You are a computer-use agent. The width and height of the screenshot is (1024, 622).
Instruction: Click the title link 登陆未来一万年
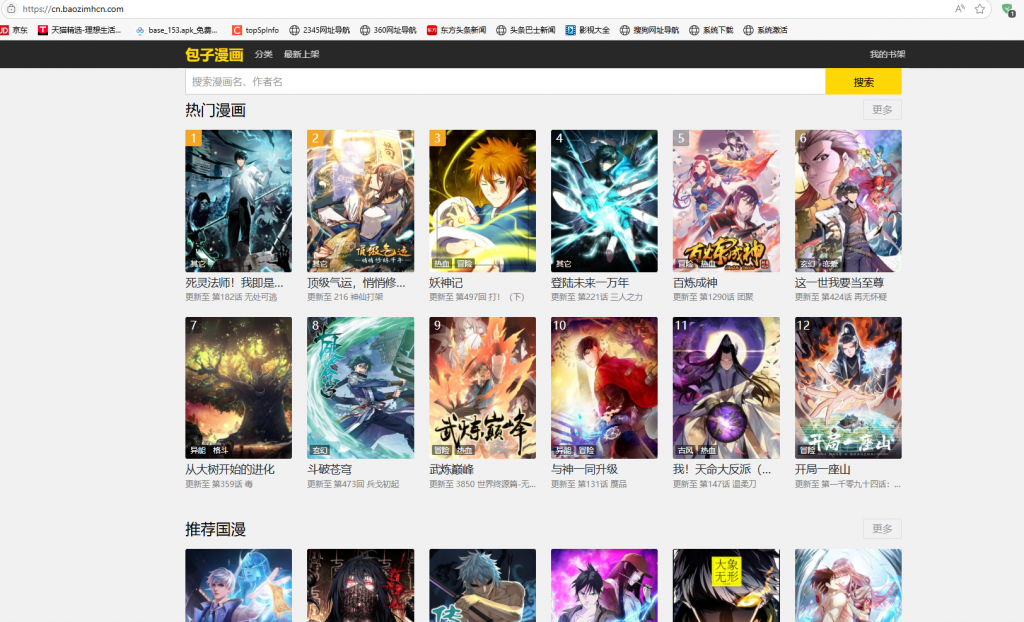point(590,283)
